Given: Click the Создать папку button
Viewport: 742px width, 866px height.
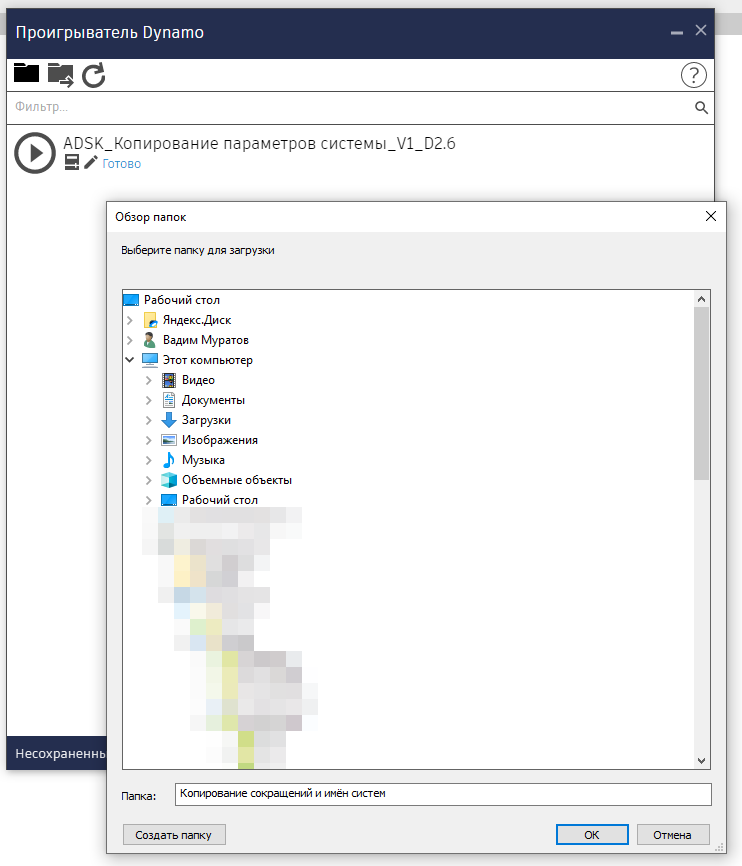Looking at the screenshot, I should (x=174, y=835).
